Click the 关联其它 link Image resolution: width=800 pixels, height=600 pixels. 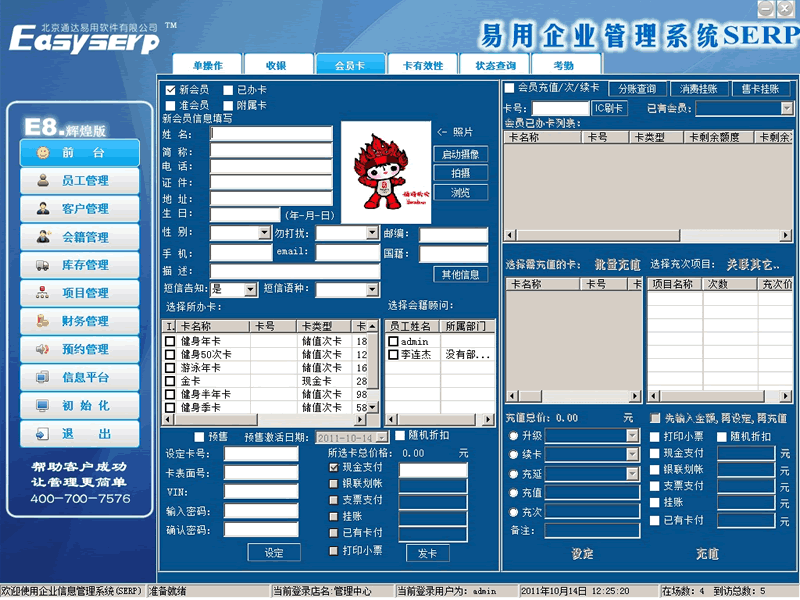click(x=753, y=265)
